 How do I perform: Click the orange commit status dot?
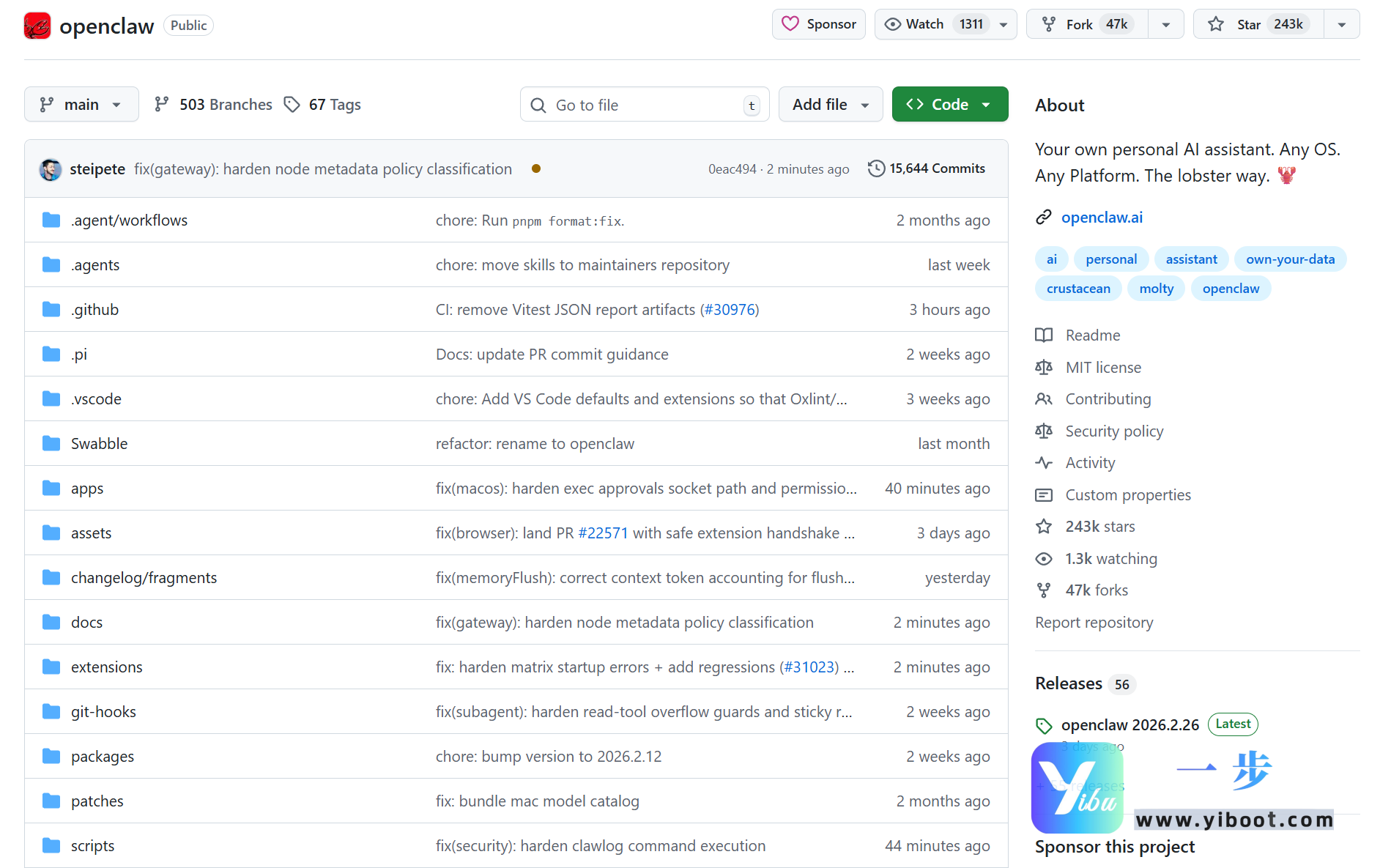536,168
